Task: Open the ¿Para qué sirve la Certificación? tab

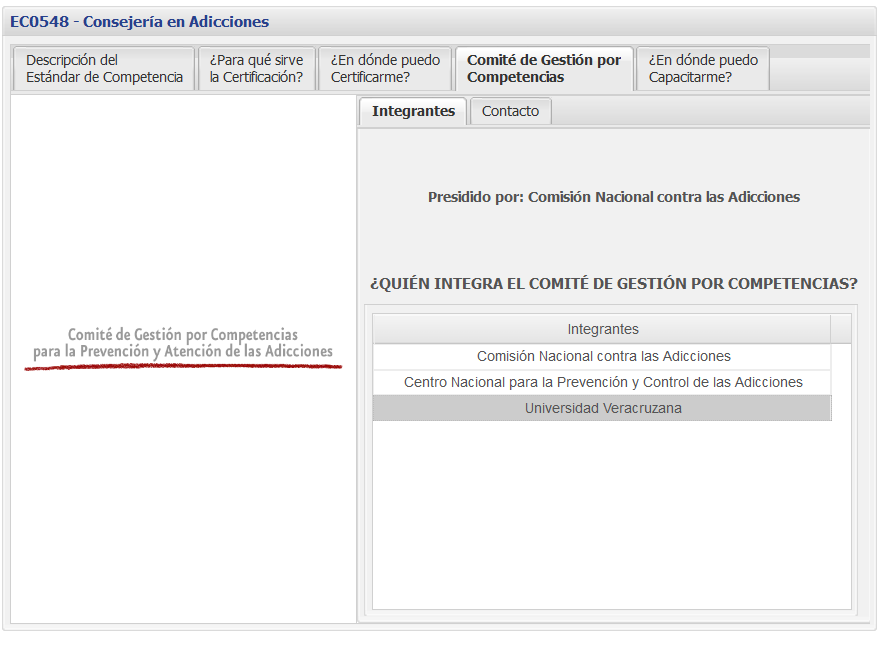Action: coord(257,68)
